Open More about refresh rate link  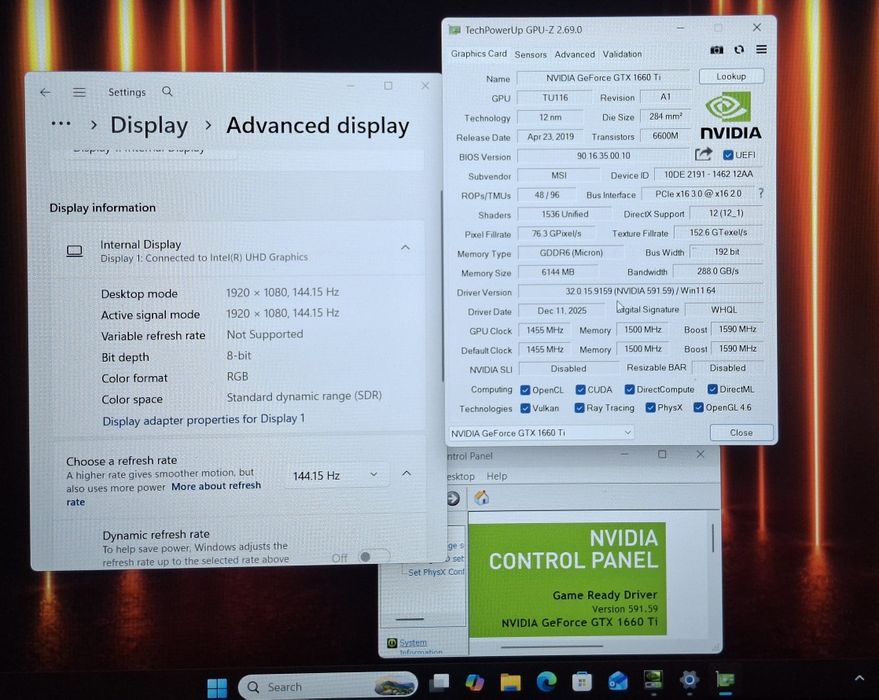pyautogui.click(x=164, y=494)
